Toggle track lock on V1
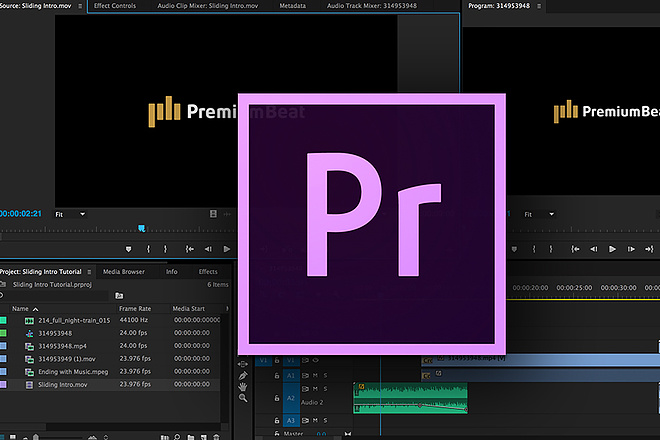The height and width of the screenshot is (440, 660). pos(277,360)
